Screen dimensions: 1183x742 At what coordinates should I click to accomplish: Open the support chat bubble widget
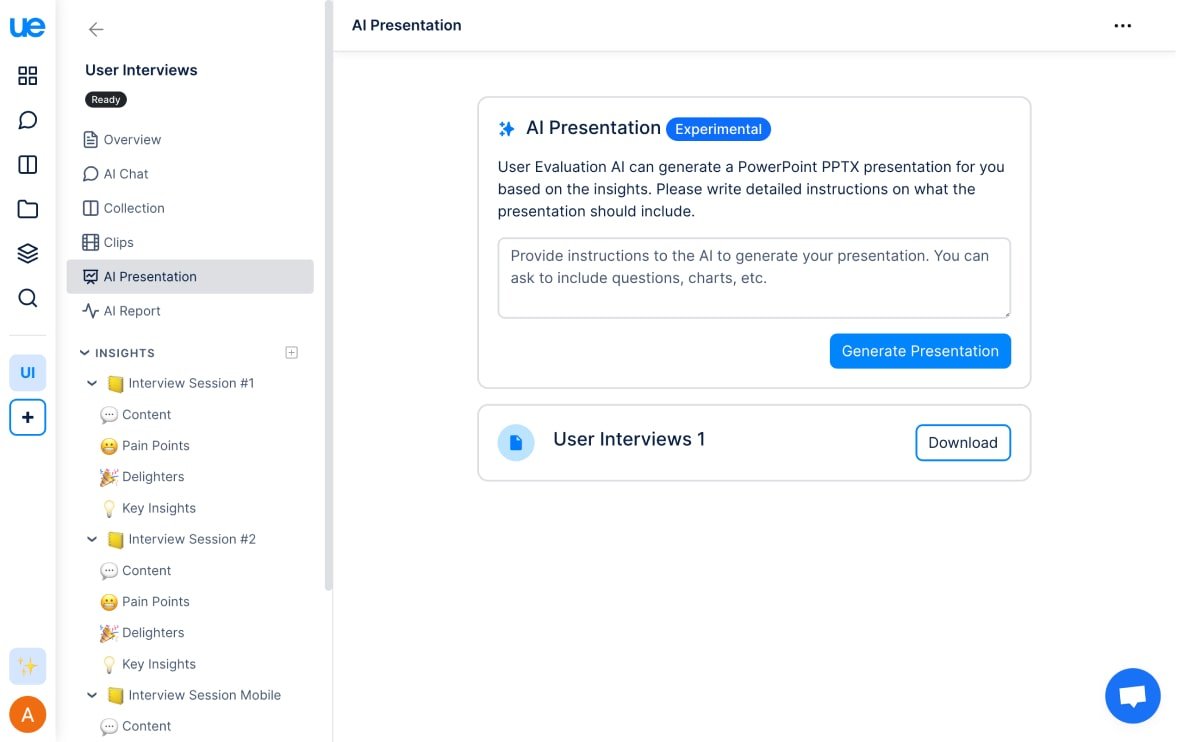(1132, 696)
